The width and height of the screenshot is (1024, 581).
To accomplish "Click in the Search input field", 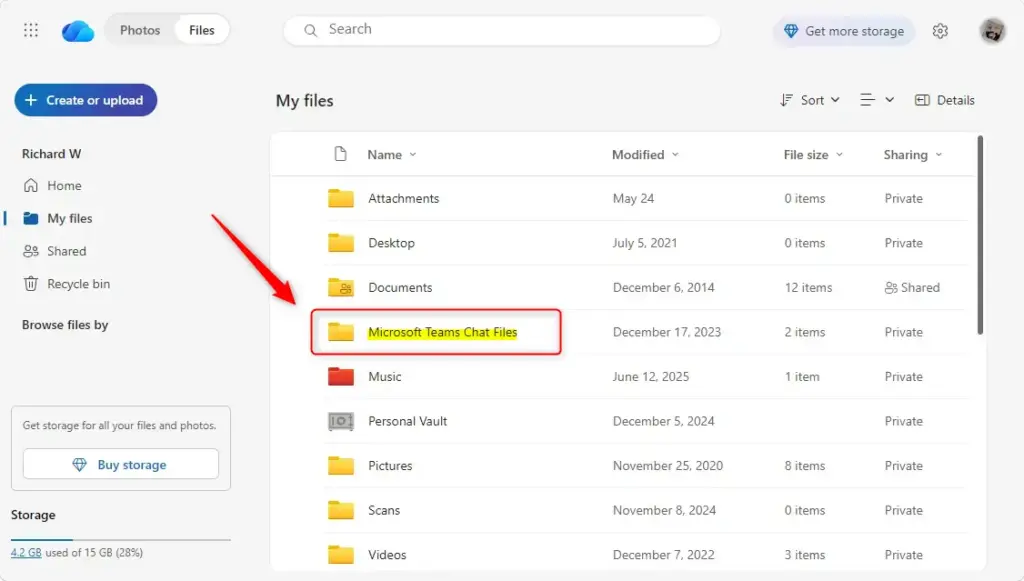I will click(x=502, y=30).
